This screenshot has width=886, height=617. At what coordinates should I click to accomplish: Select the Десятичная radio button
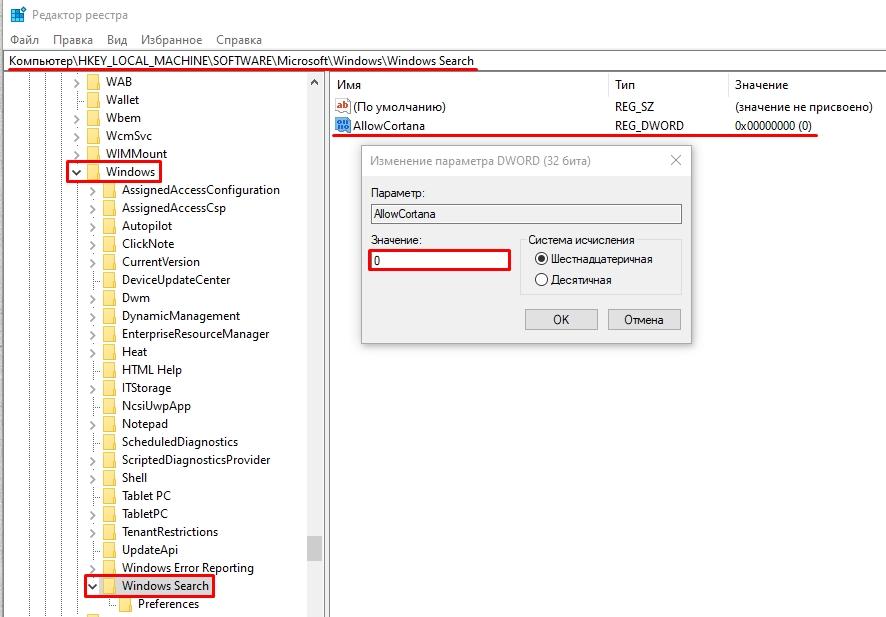point(541,280)
